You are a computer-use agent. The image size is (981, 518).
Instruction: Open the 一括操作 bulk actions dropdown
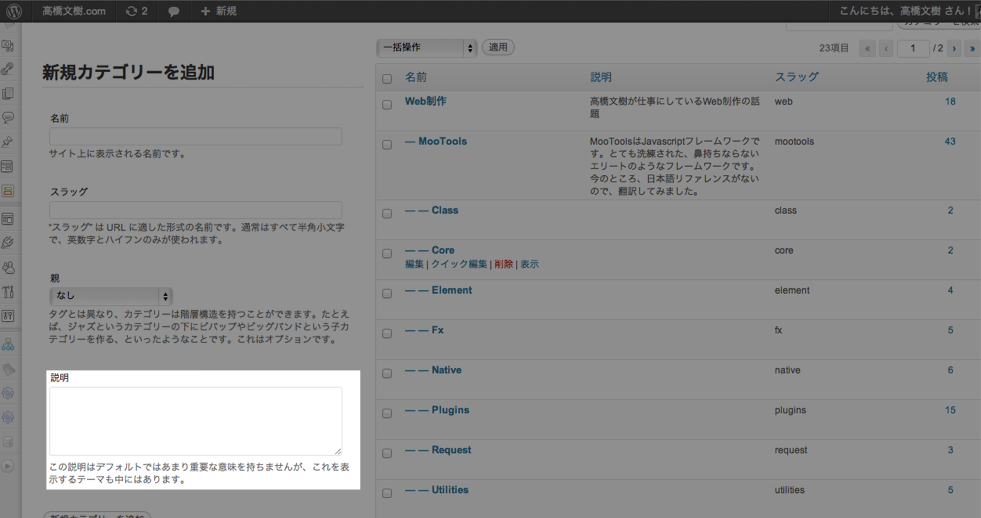(x=426, y=48)
